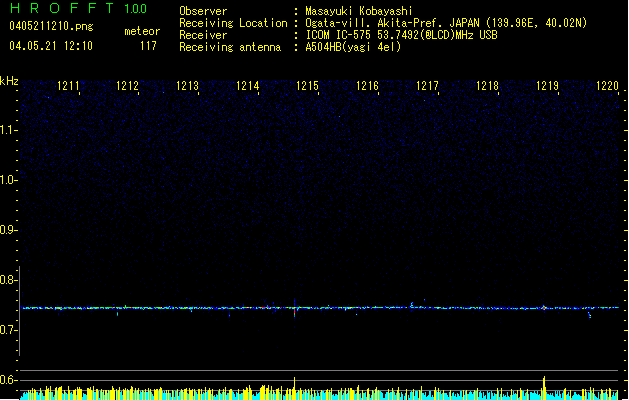Screen dimensions: 629x400
Task: Click the 1216 time axis marker
Action: (367, 86)
